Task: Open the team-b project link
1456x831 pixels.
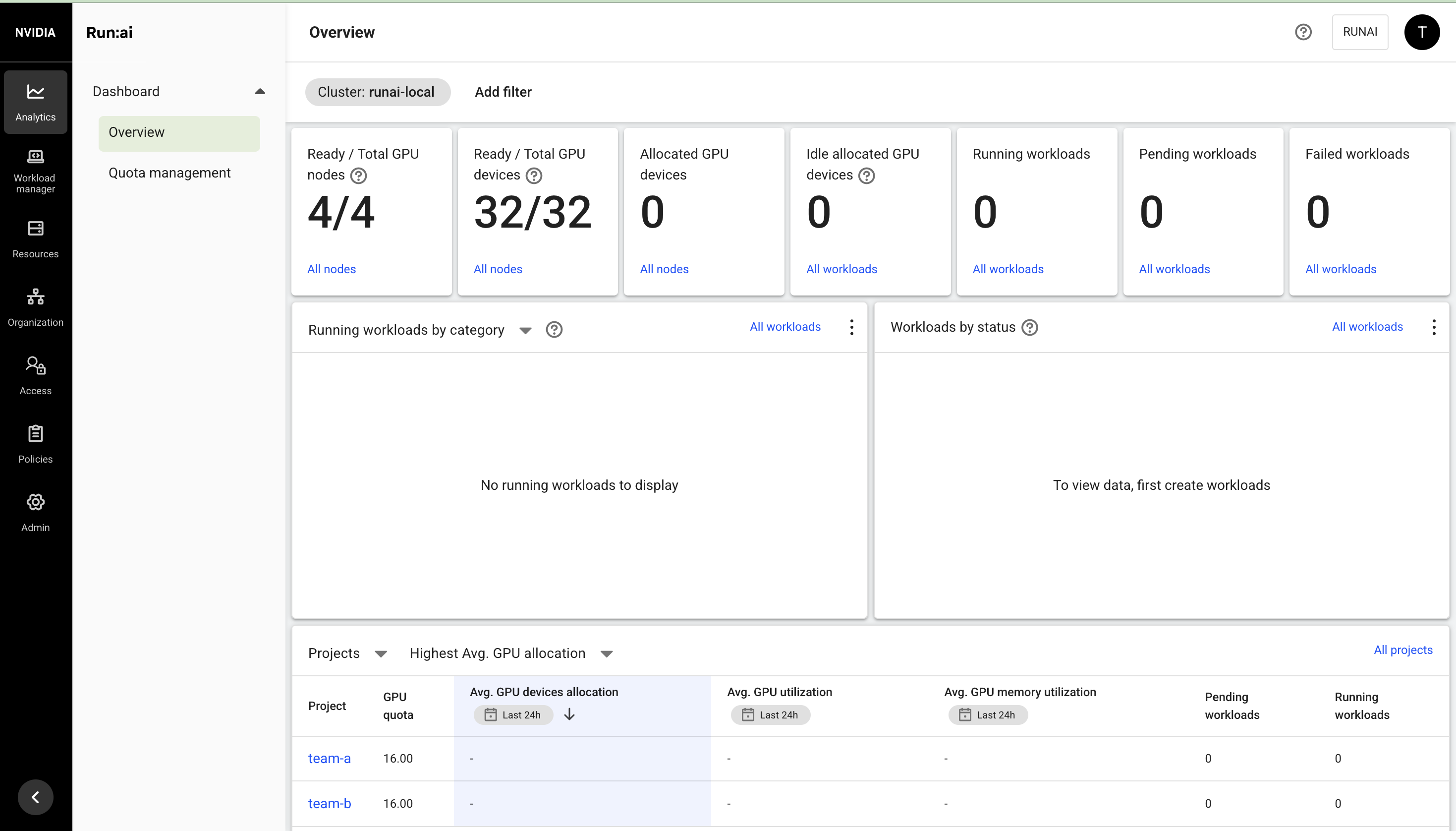Action: tap(329, 804)
